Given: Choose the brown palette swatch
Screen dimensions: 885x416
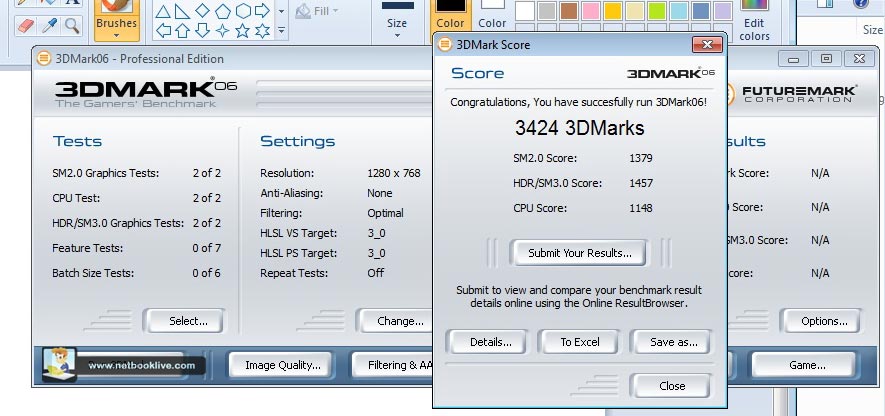Looking at the screenshot, I should tap(569, 11).
